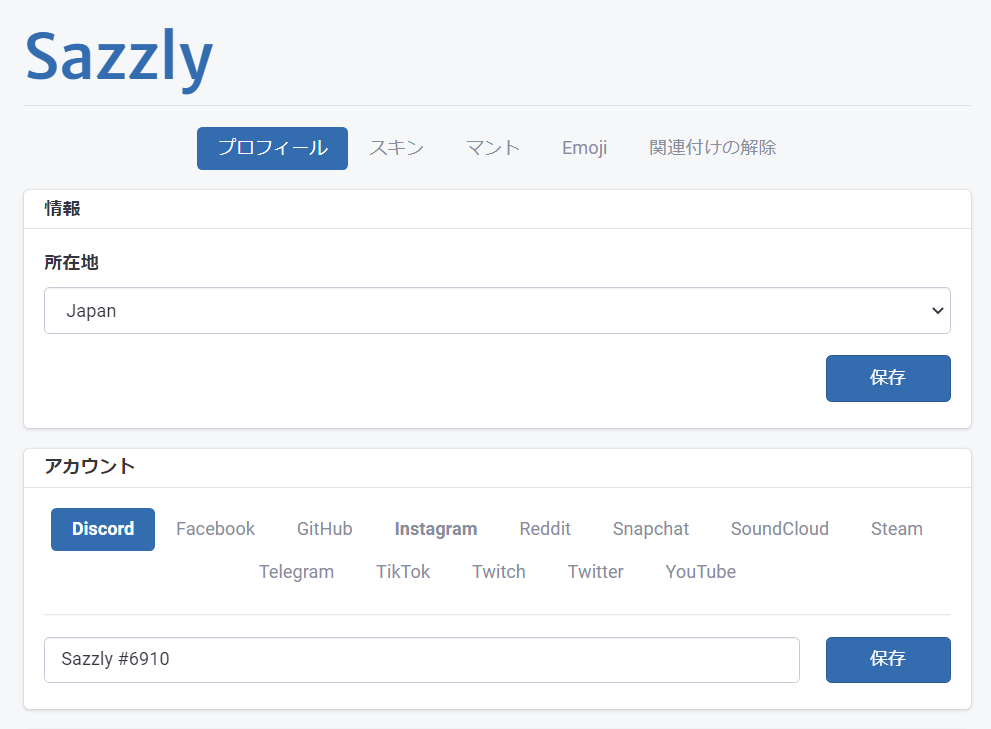
Task: Open the プロフィール tab
Action: 272,148
